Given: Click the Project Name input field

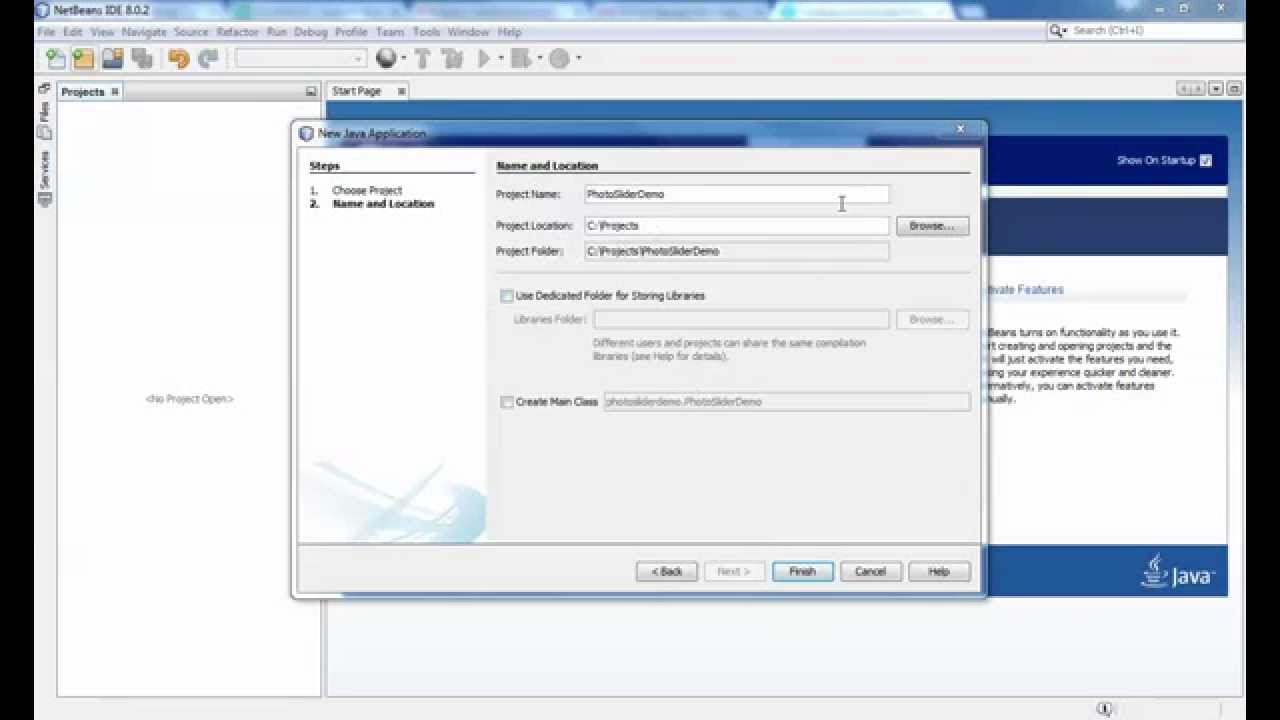Looking at the screenshot, I should pyautogui.click(x=736, y=195).
